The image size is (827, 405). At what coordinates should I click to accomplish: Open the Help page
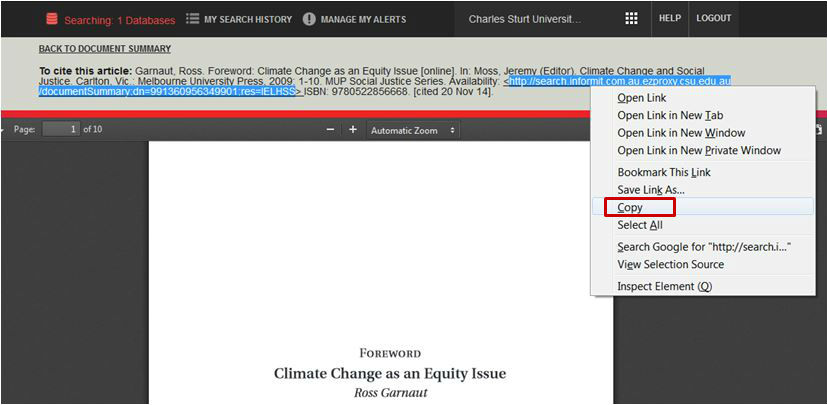tap(670, 18)
